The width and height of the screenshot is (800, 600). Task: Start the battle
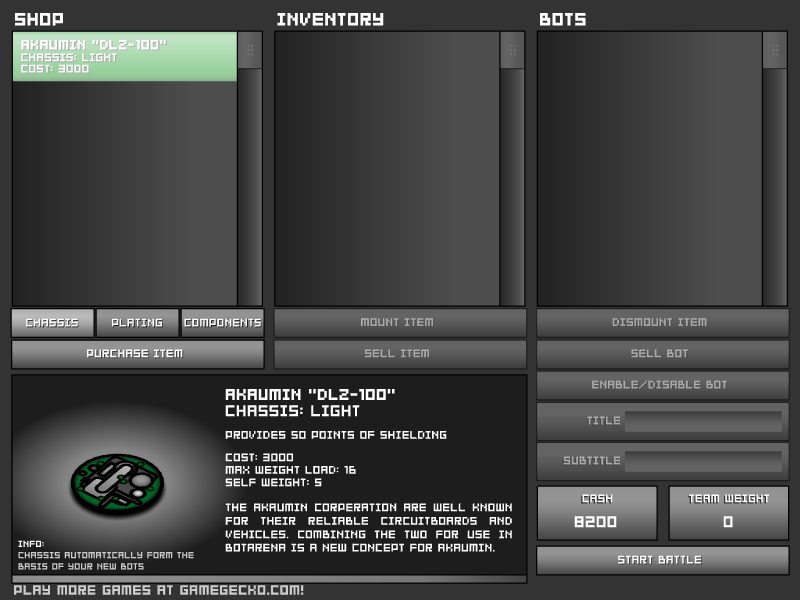coord(662,560)
